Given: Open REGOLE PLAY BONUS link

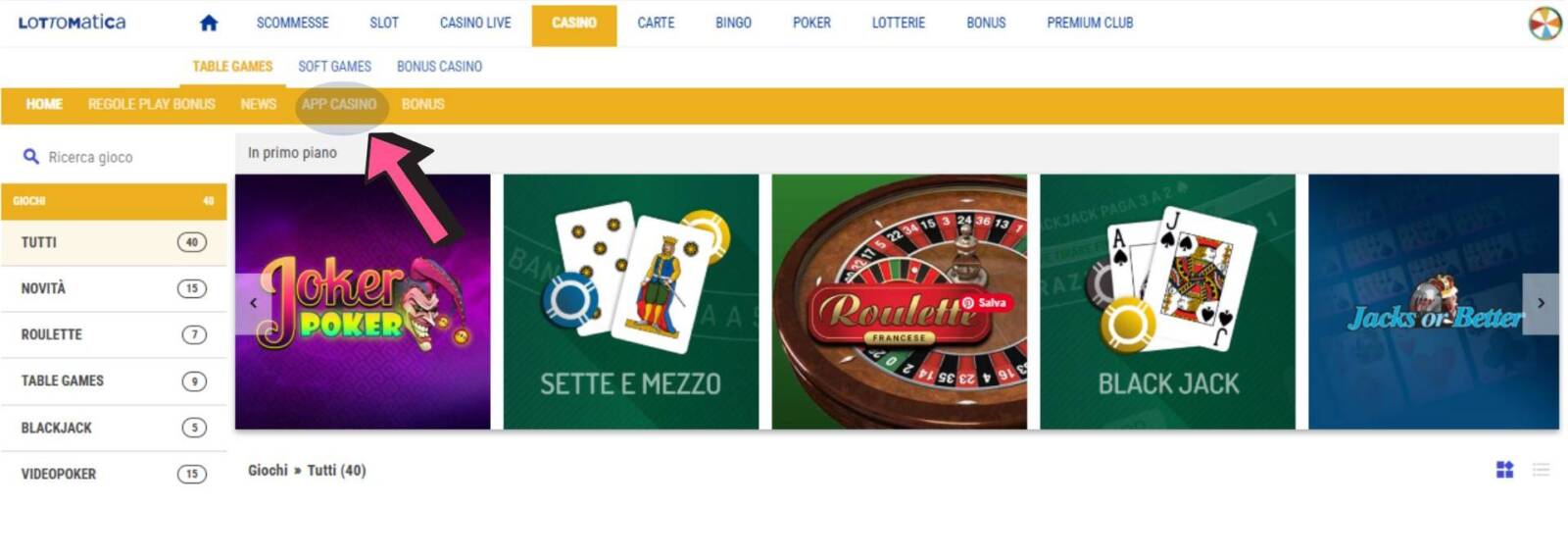Looking at the screenshot, I should point(152,104).
